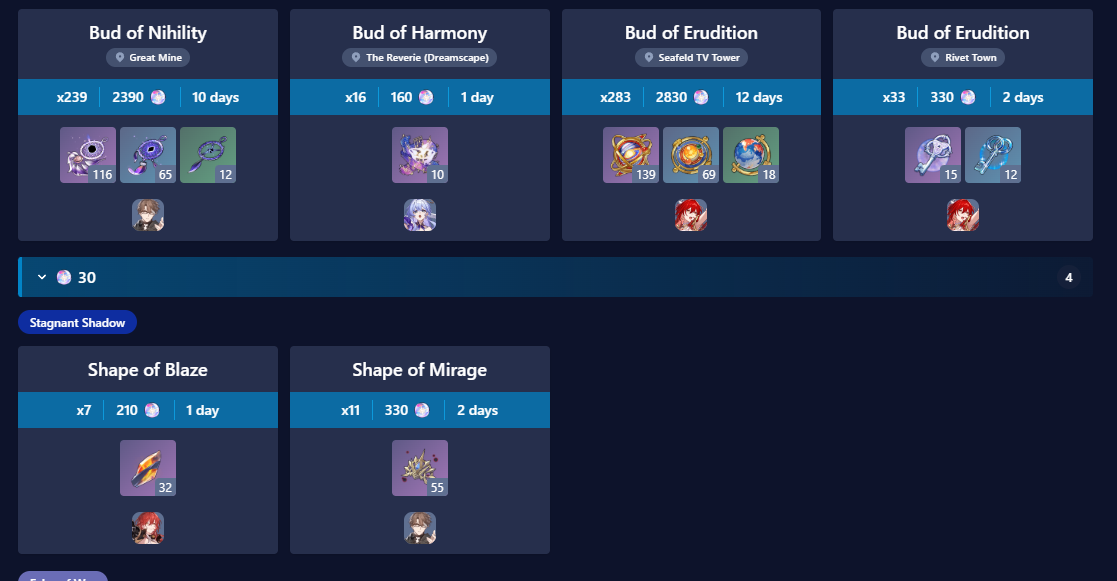Click the section count badge showing 4
This screenshot has height=581, width=1117.
pos(1068,278)
